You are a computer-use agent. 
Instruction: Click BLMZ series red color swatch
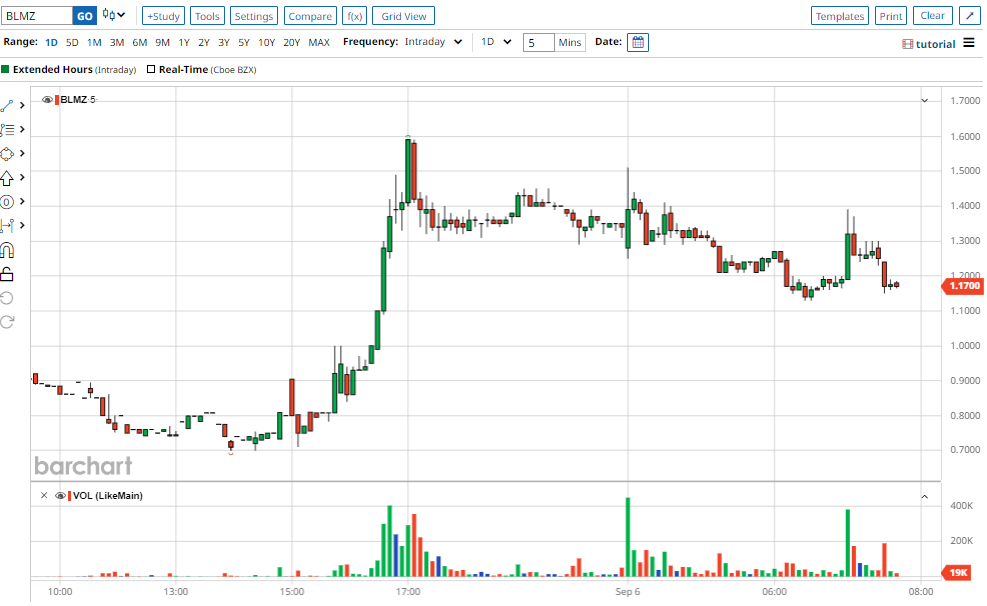point(57,99)
